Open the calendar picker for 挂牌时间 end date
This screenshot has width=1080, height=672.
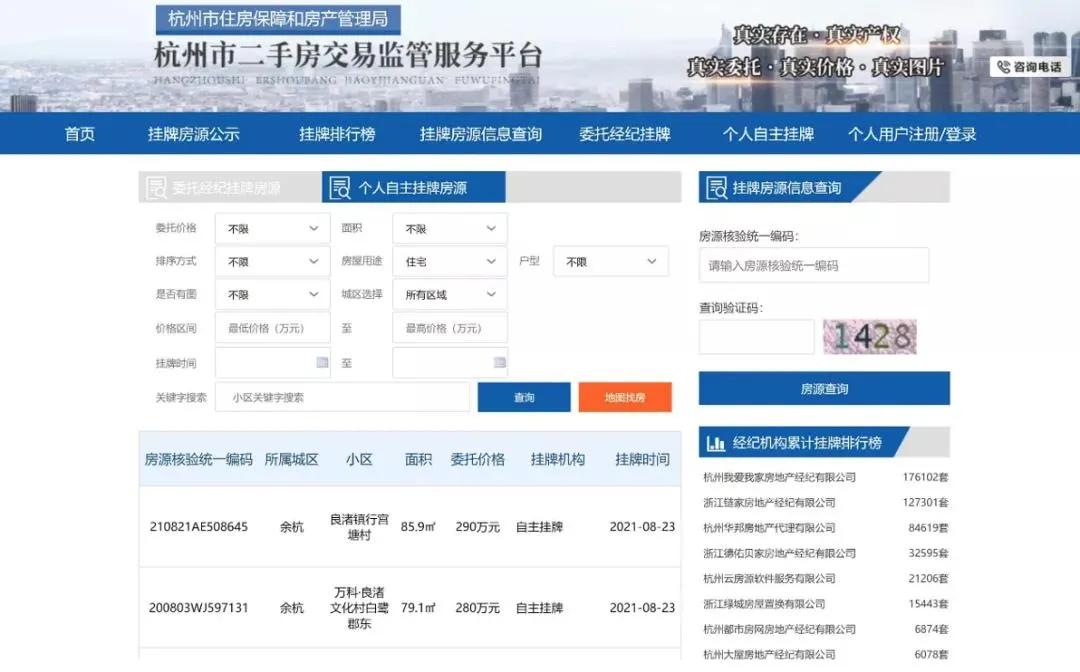point(499,362)
